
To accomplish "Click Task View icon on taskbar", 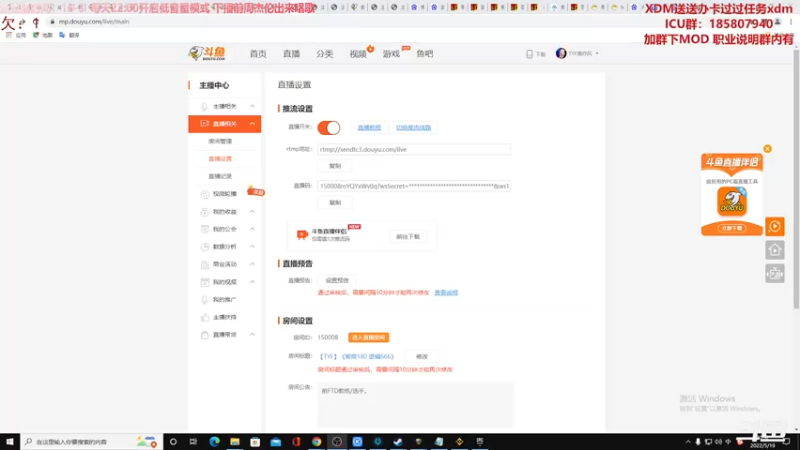I will (193, 441).
